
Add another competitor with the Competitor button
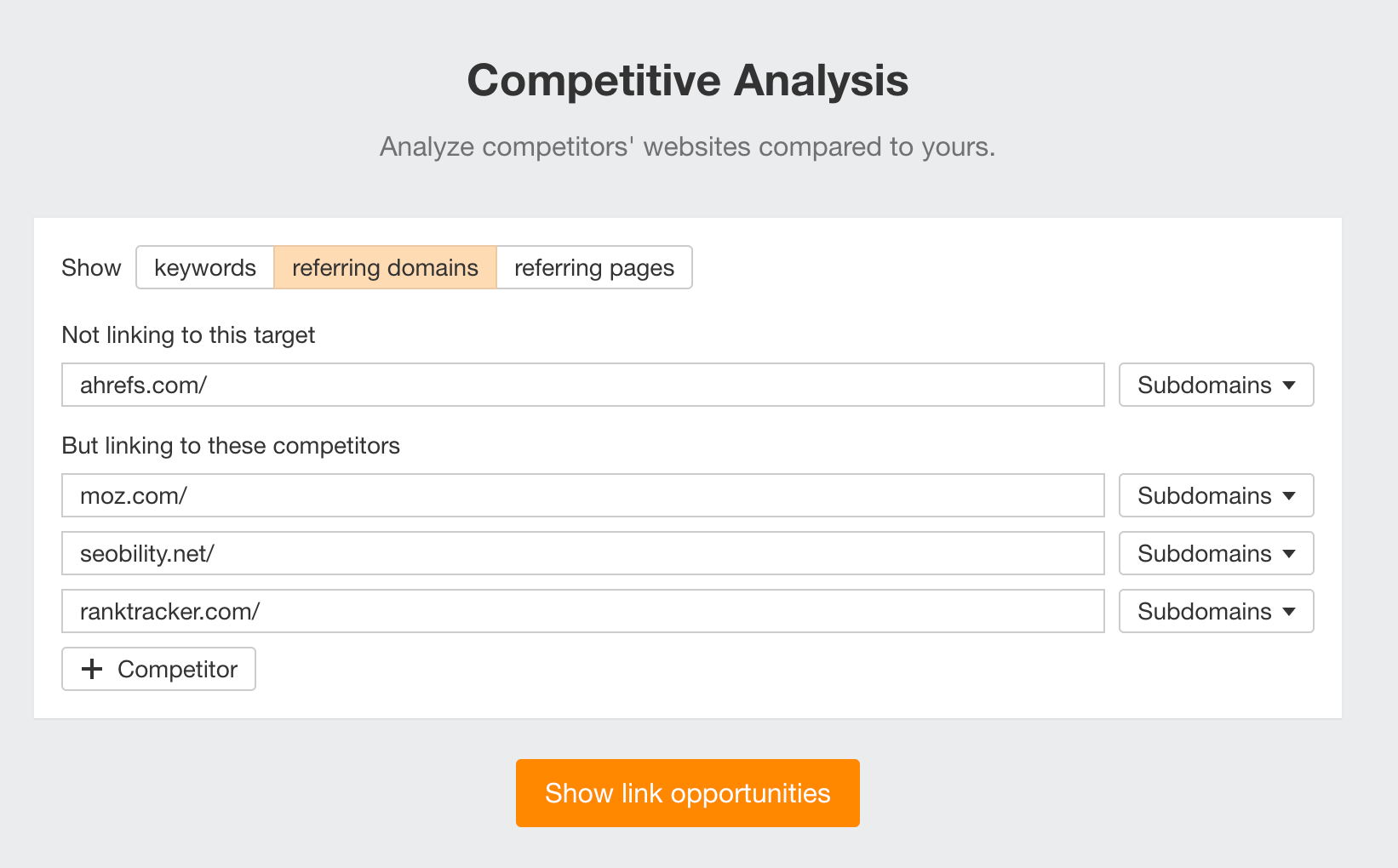(x=158, y=669)
